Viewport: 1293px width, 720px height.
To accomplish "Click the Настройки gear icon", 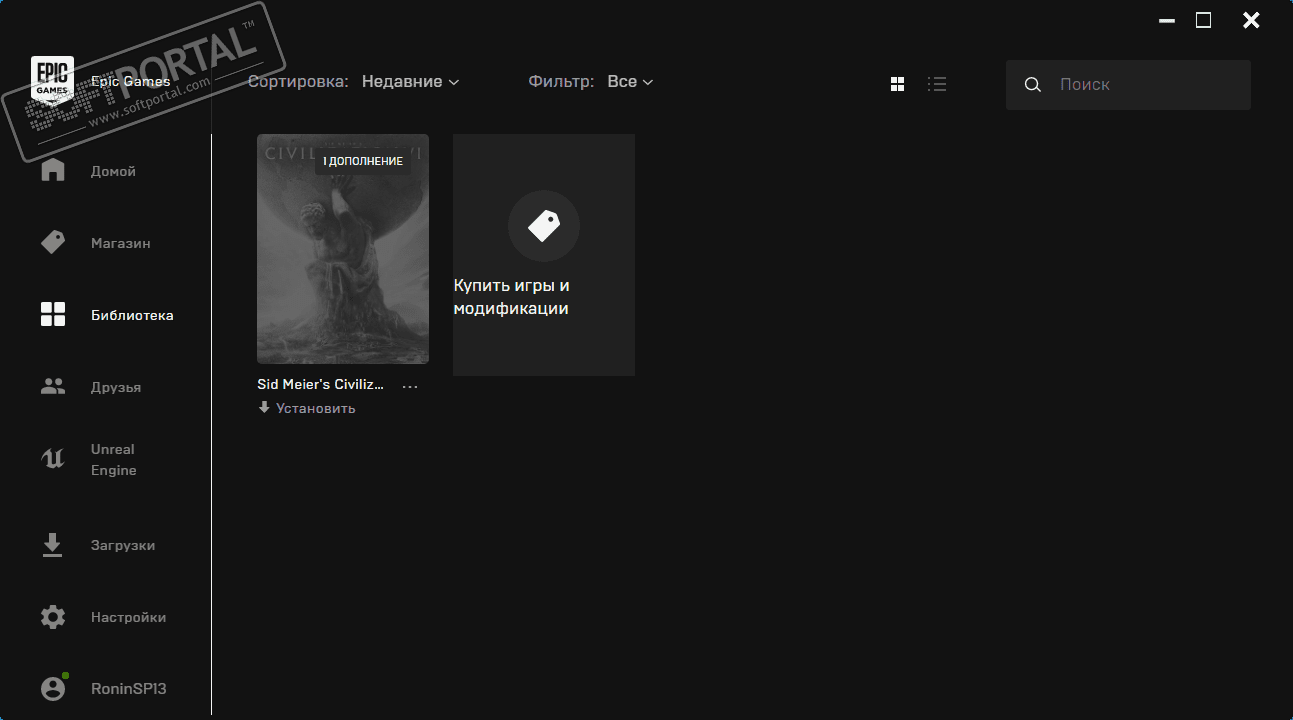I will 53,617.
